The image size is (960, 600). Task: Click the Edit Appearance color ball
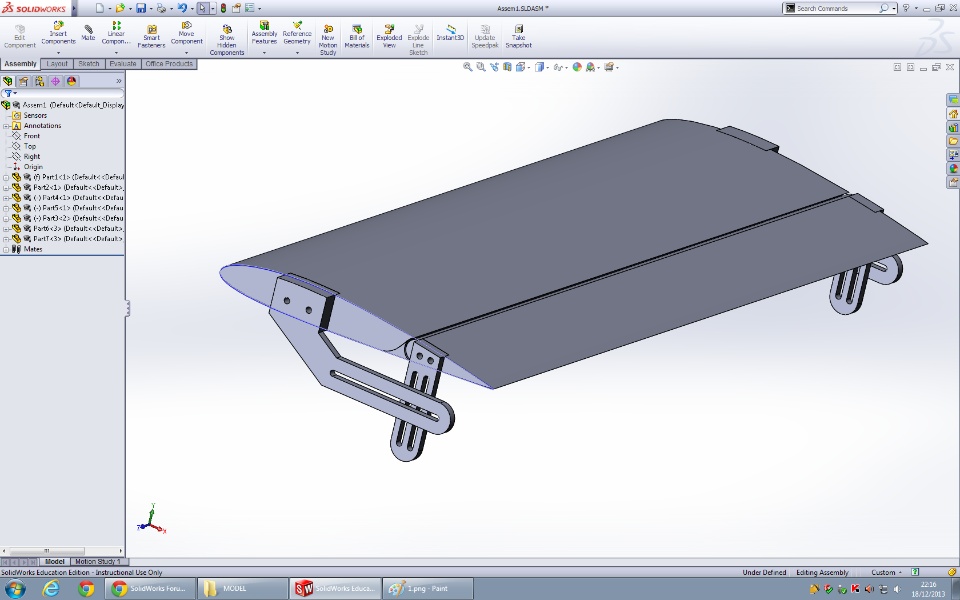577,67
